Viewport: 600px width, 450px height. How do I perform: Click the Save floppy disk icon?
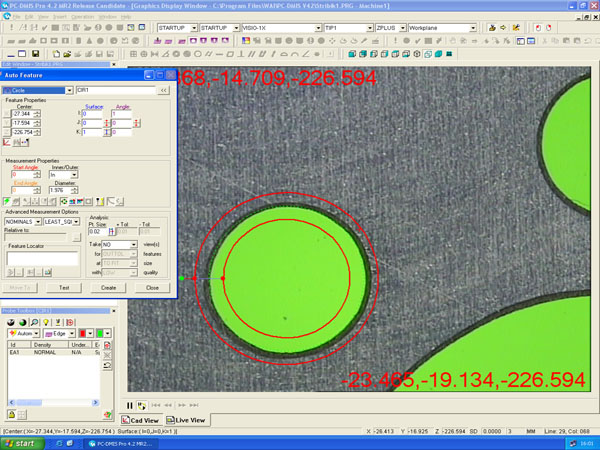tap(35, 54)
